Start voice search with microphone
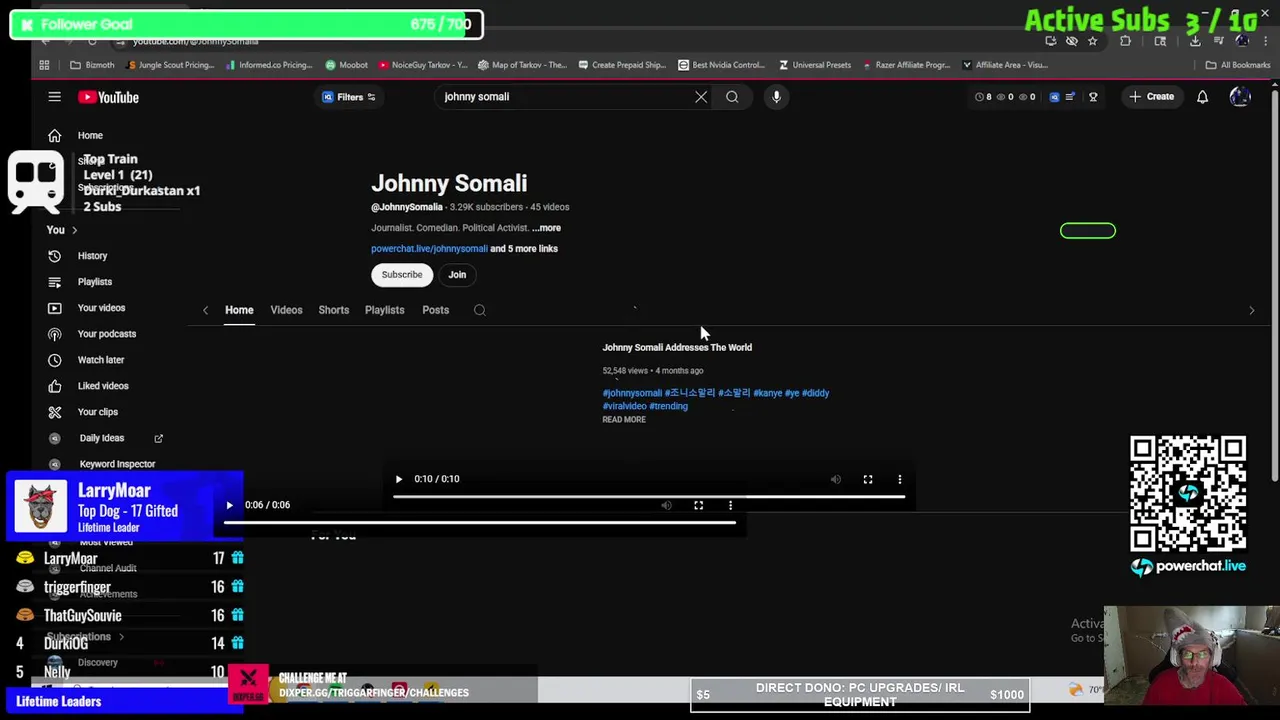This screenshot has height=720, width=1280. pyautogui.click(x=776, y=97)
